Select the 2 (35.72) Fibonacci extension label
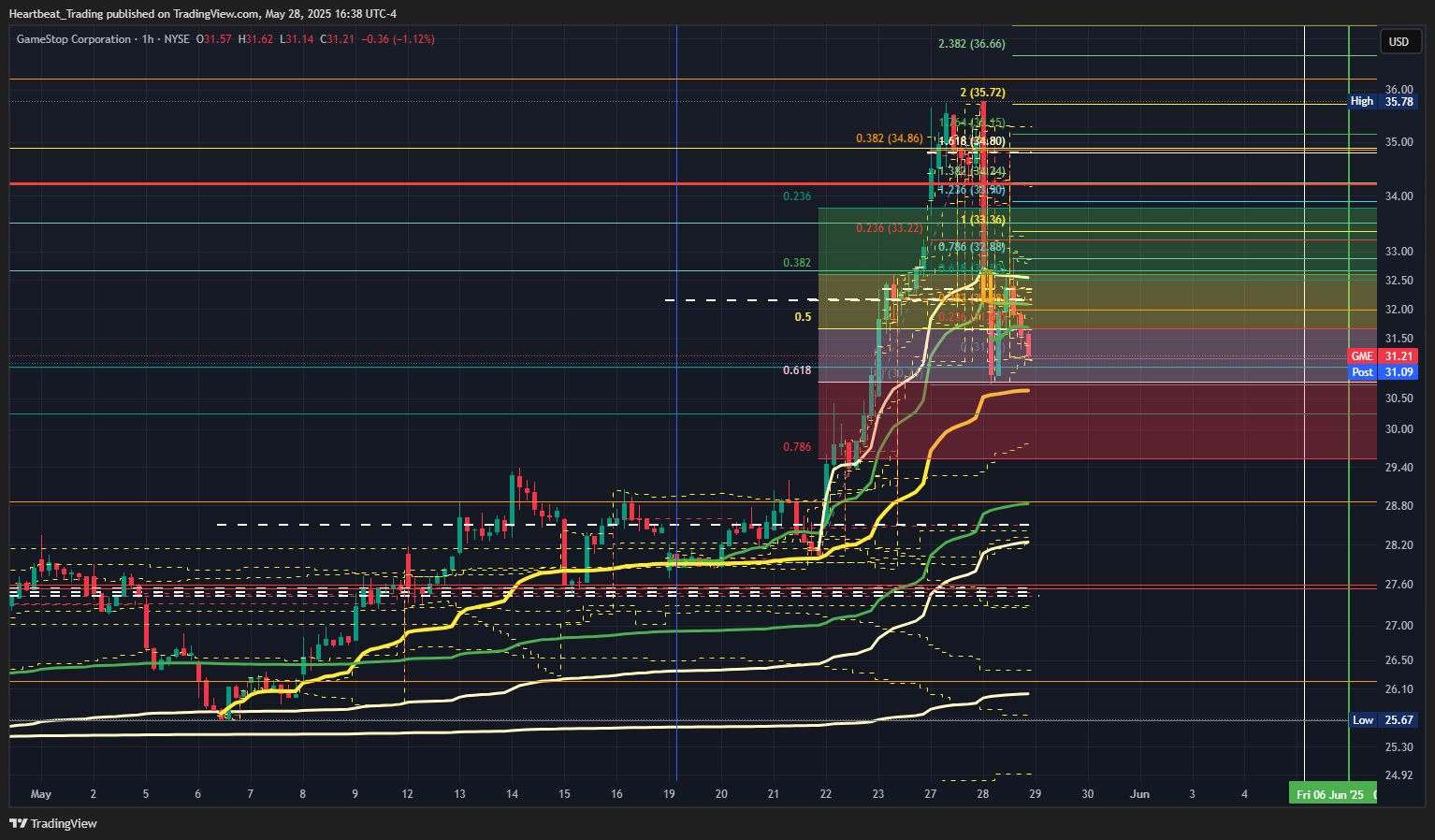This screenshot has height=840, width=1435. pos(982,93)
